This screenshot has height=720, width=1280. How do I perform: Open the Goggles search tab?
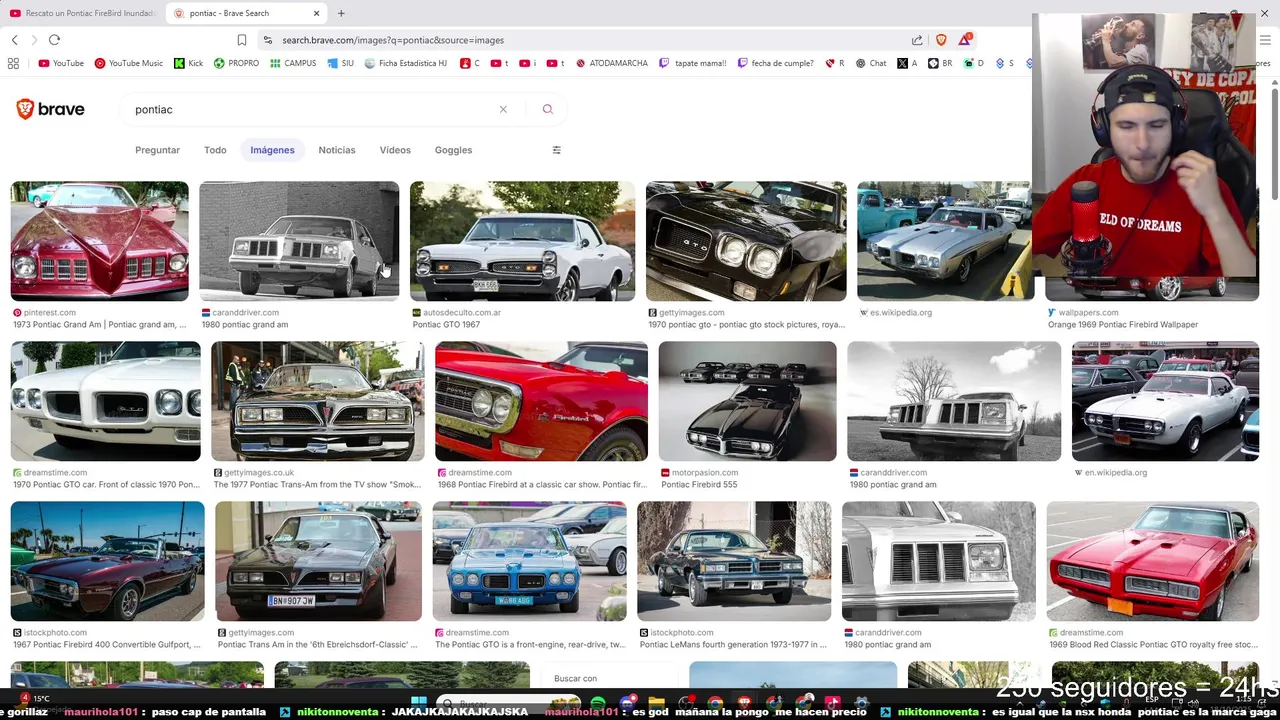[453, 150]
